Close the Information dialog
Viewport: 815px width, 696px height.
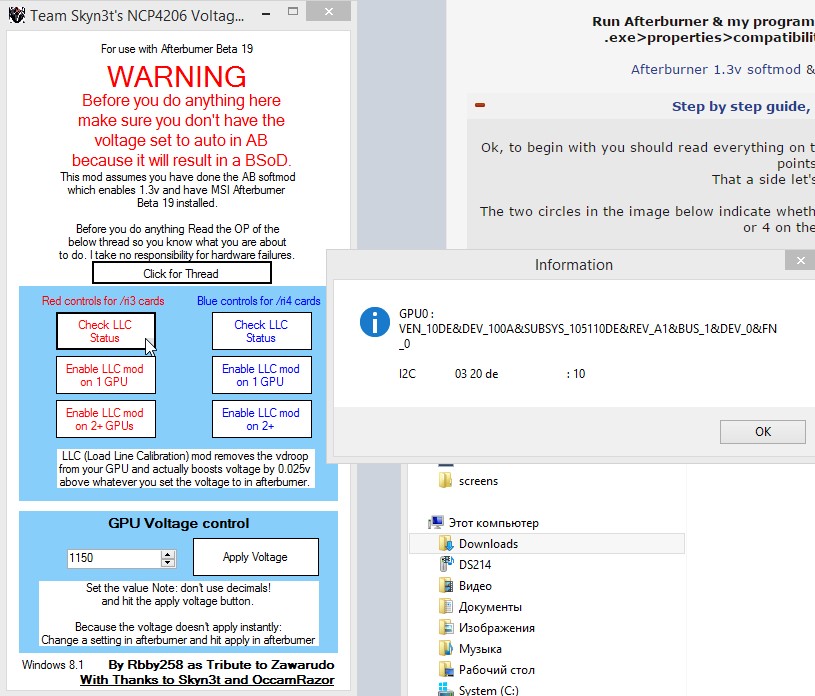800,260
